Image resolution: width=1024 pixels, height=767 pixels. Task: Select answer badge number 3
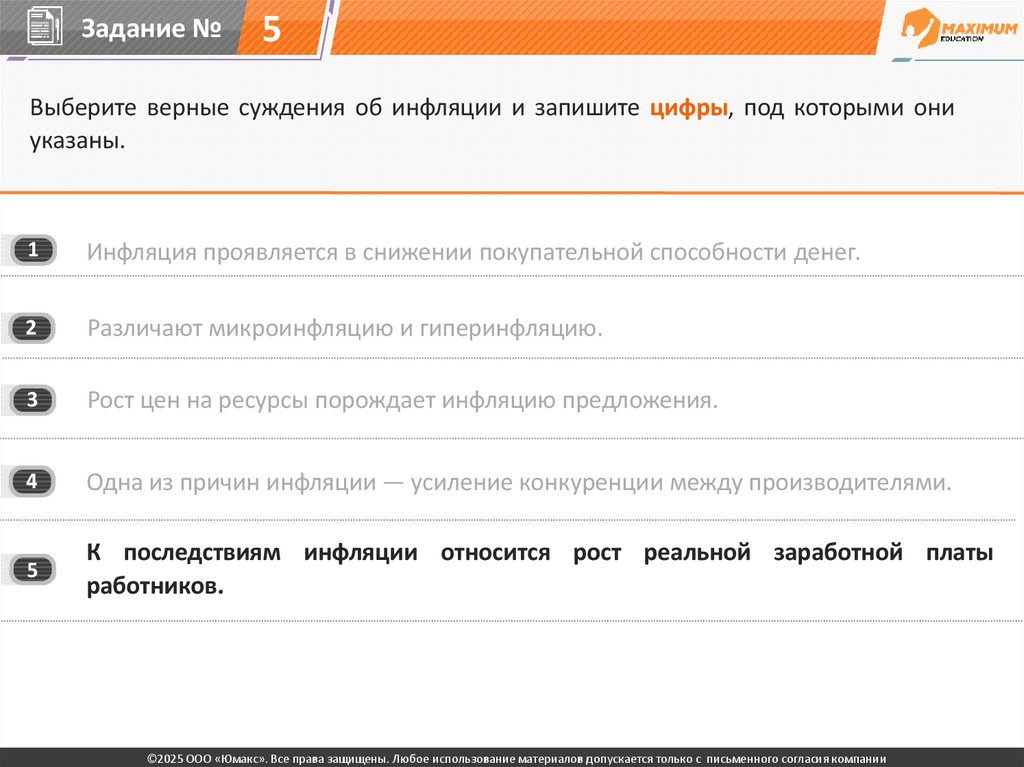32,400
